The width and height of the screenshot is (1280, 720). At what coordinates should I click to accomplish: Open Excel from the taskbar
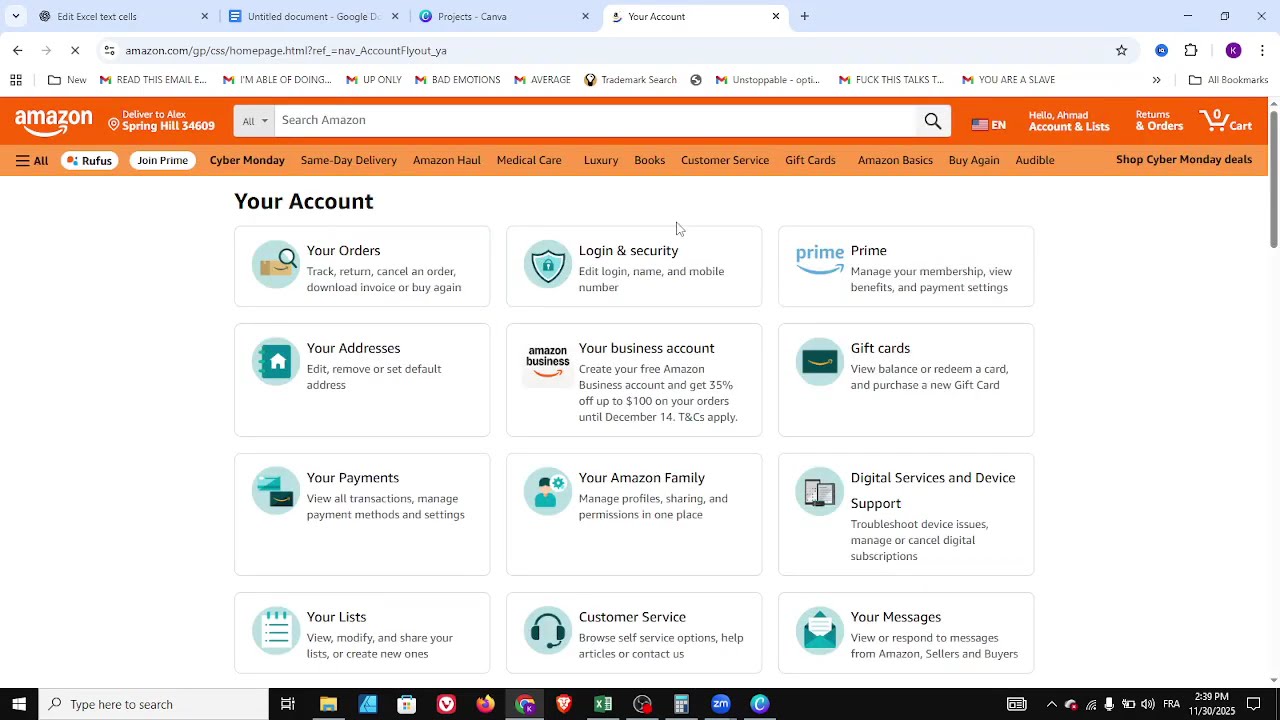click(603, 704)
